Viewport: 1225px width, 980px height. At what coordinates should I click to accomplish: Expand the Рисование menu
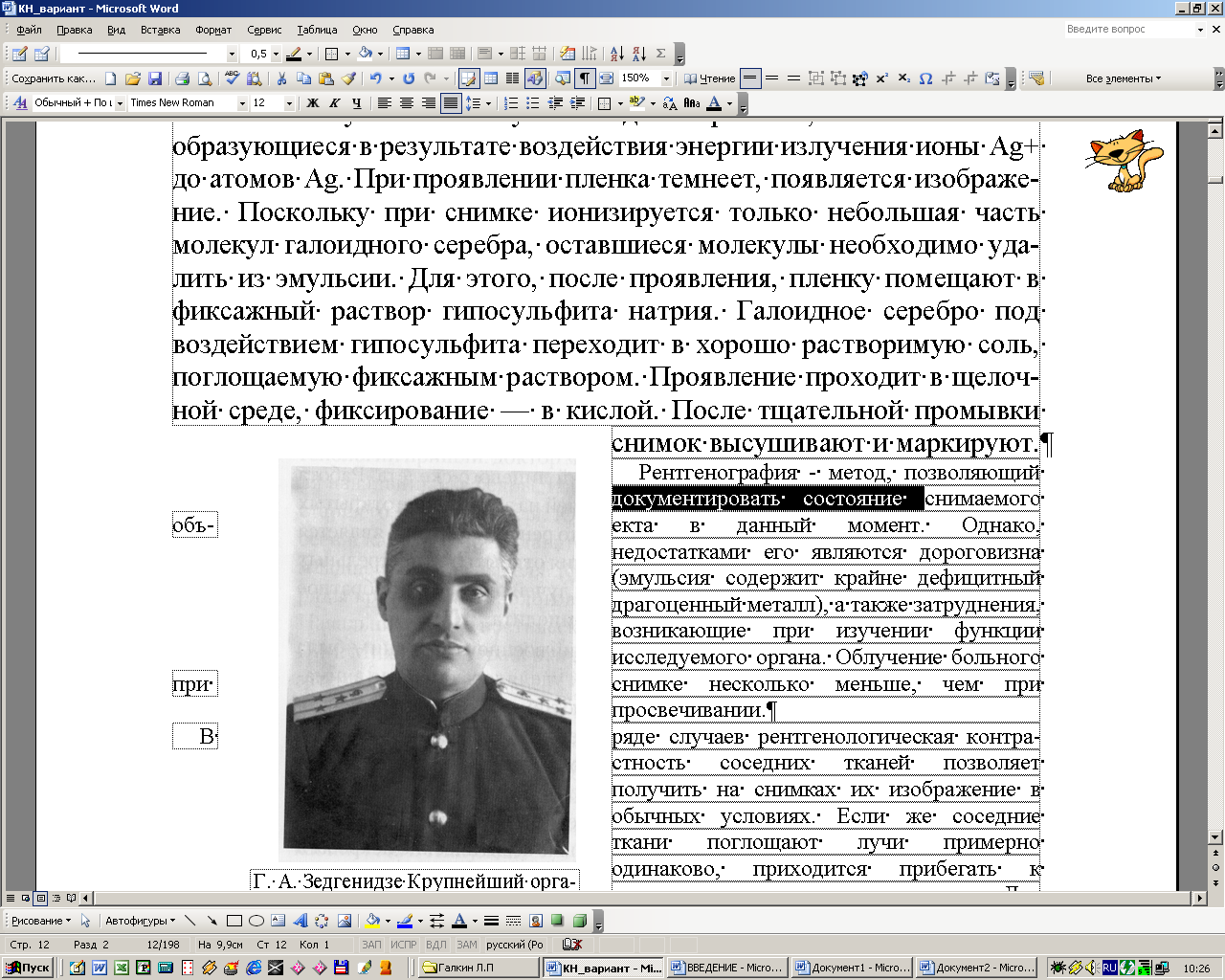click(x=41, y=921)
